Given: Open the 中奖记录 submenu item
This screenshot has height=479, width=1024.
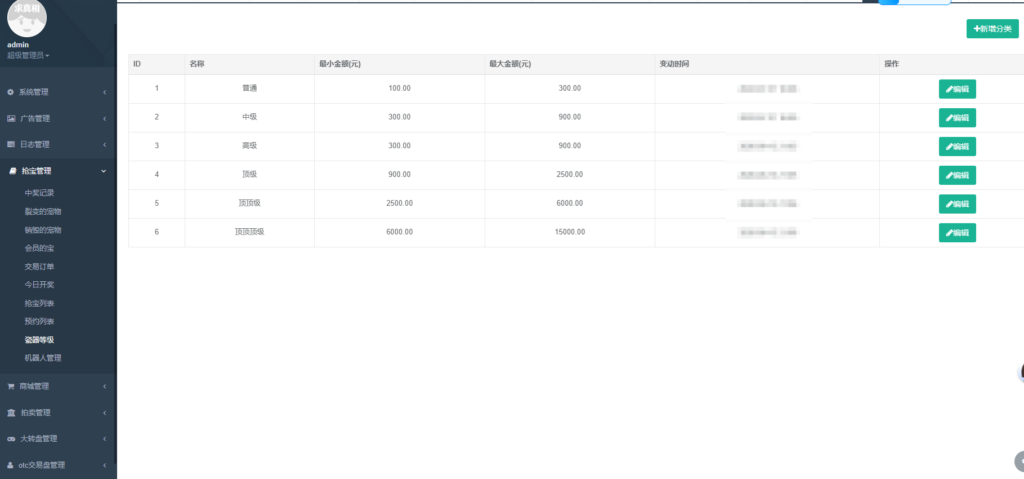Looking at the screenshot, I should pos(39,193).
